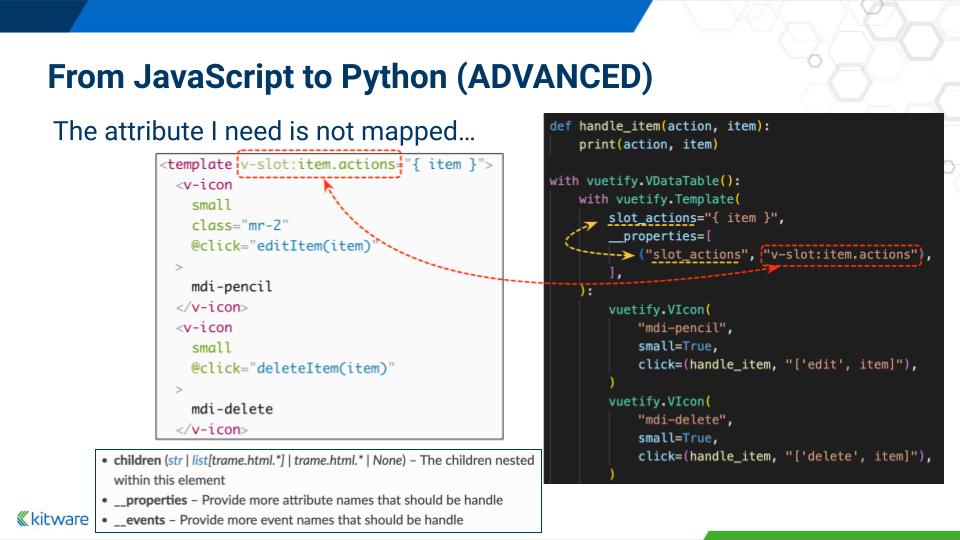The width and height of the screenshot is (960, 540).
Task: Click the 'small=True,' line under mdi-delete
Action: click(678, 438)
